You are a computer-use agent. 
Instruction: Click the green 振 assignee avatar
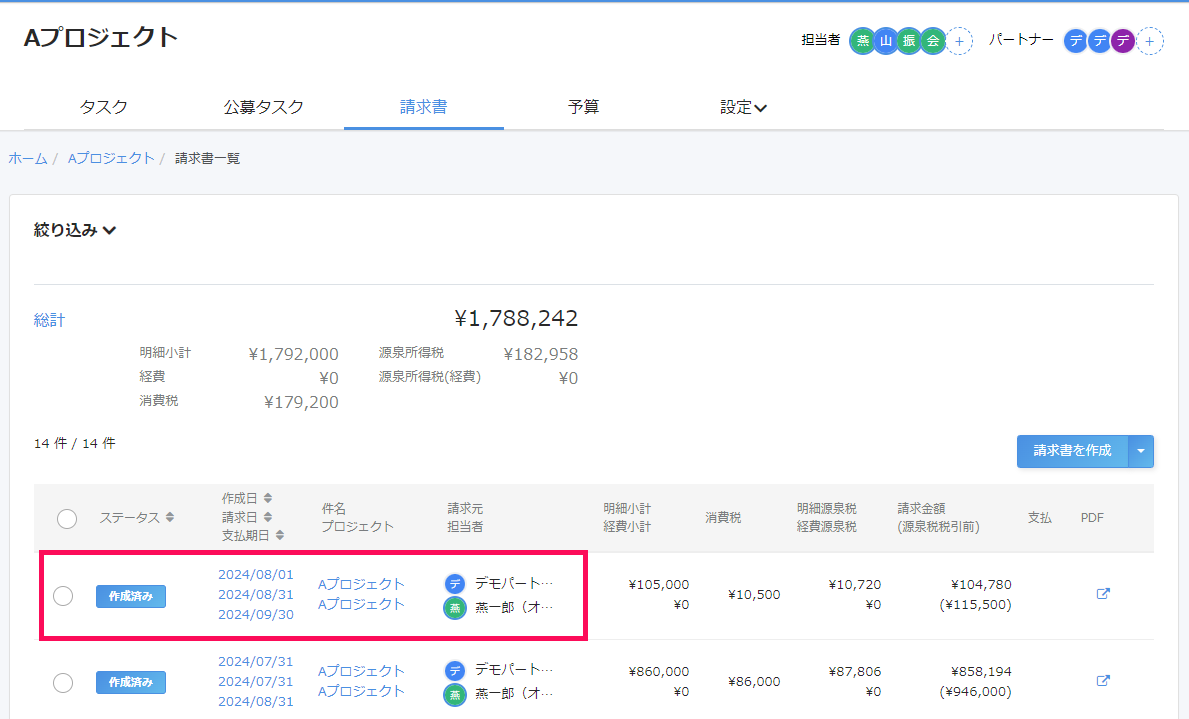tap(908, 41)
